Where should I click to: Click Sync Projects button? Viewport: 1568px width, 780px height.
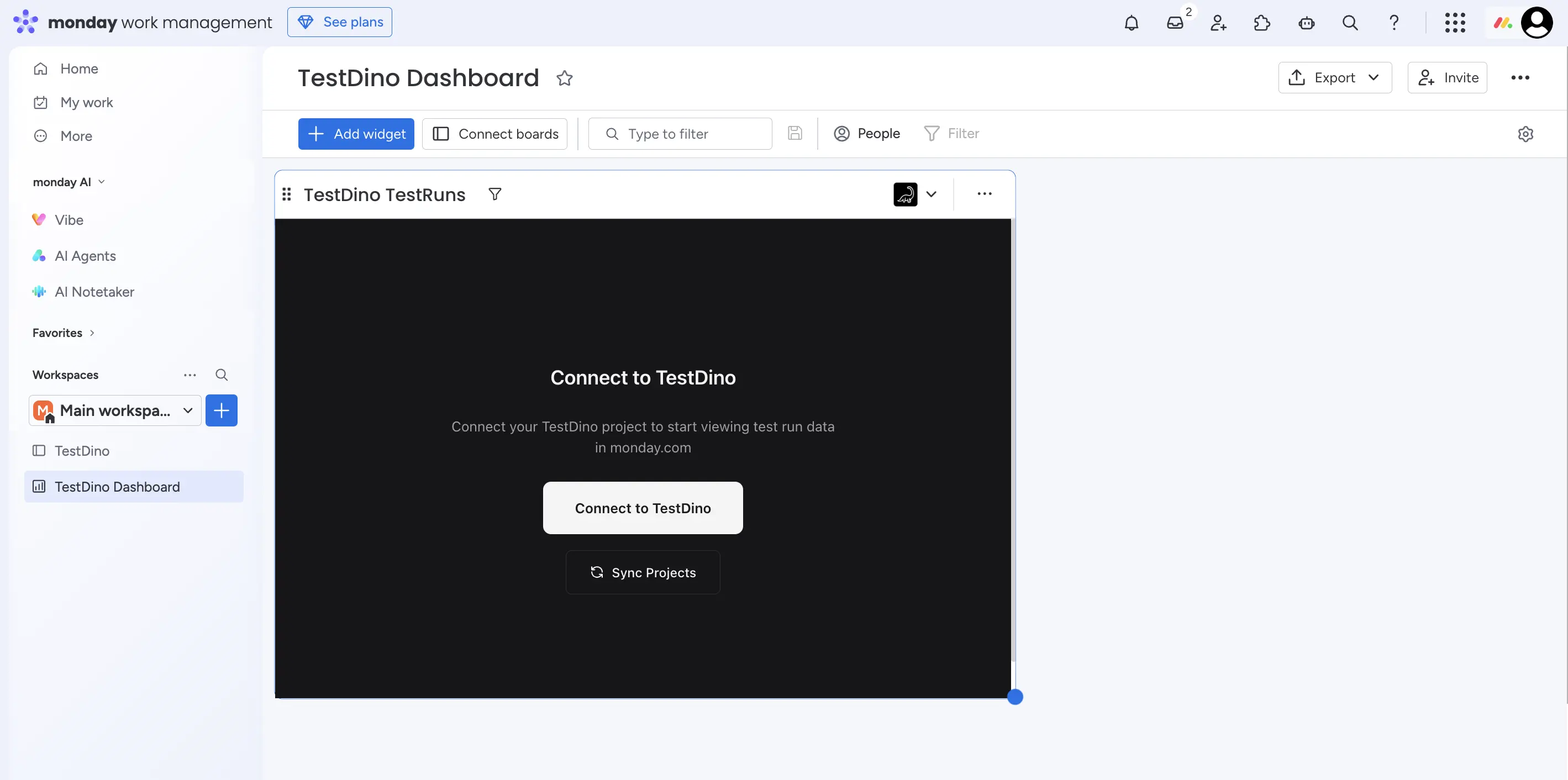642,572
